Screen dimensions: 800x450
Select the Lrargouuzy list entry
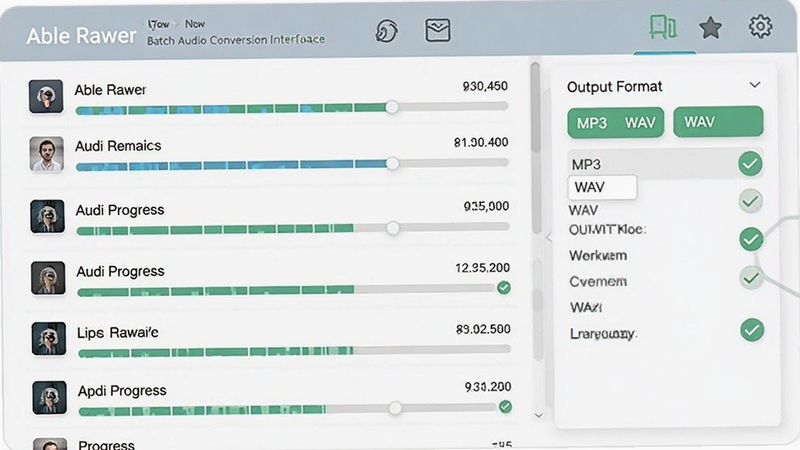click(603, 334)
